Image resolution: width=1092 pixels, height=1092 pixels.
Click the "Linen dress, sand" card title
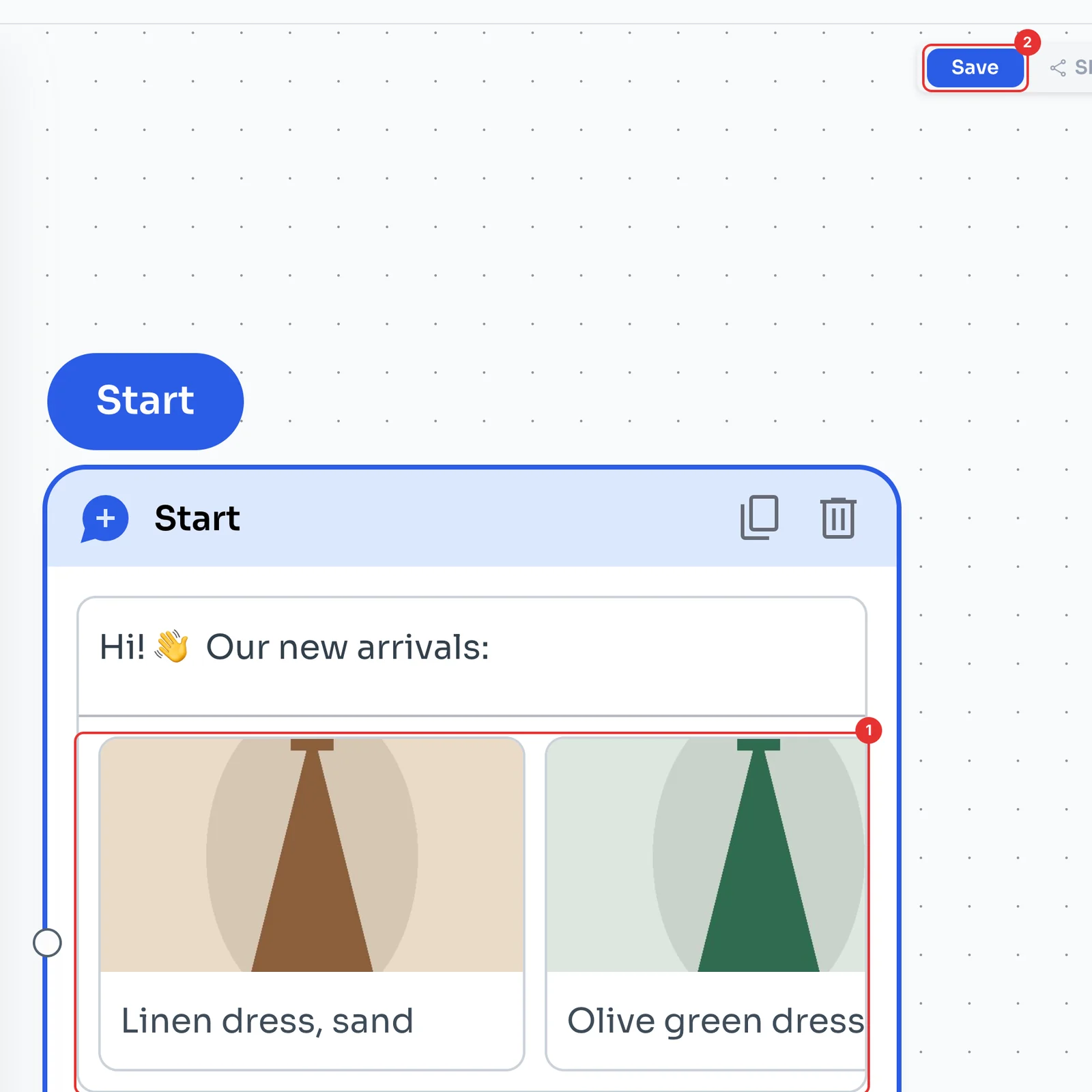[268, 1021]
